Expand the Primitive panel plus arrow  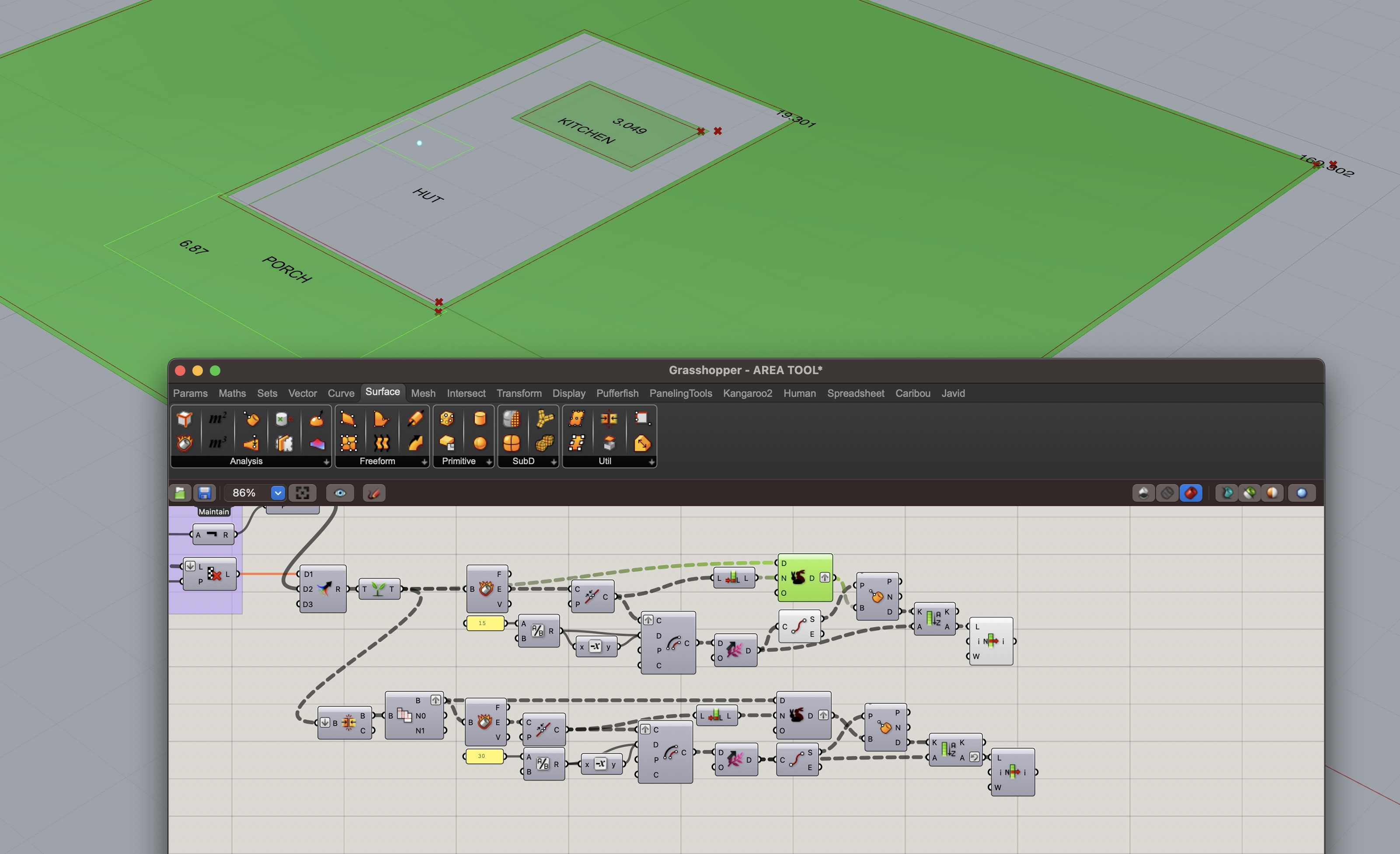[489, 462]
